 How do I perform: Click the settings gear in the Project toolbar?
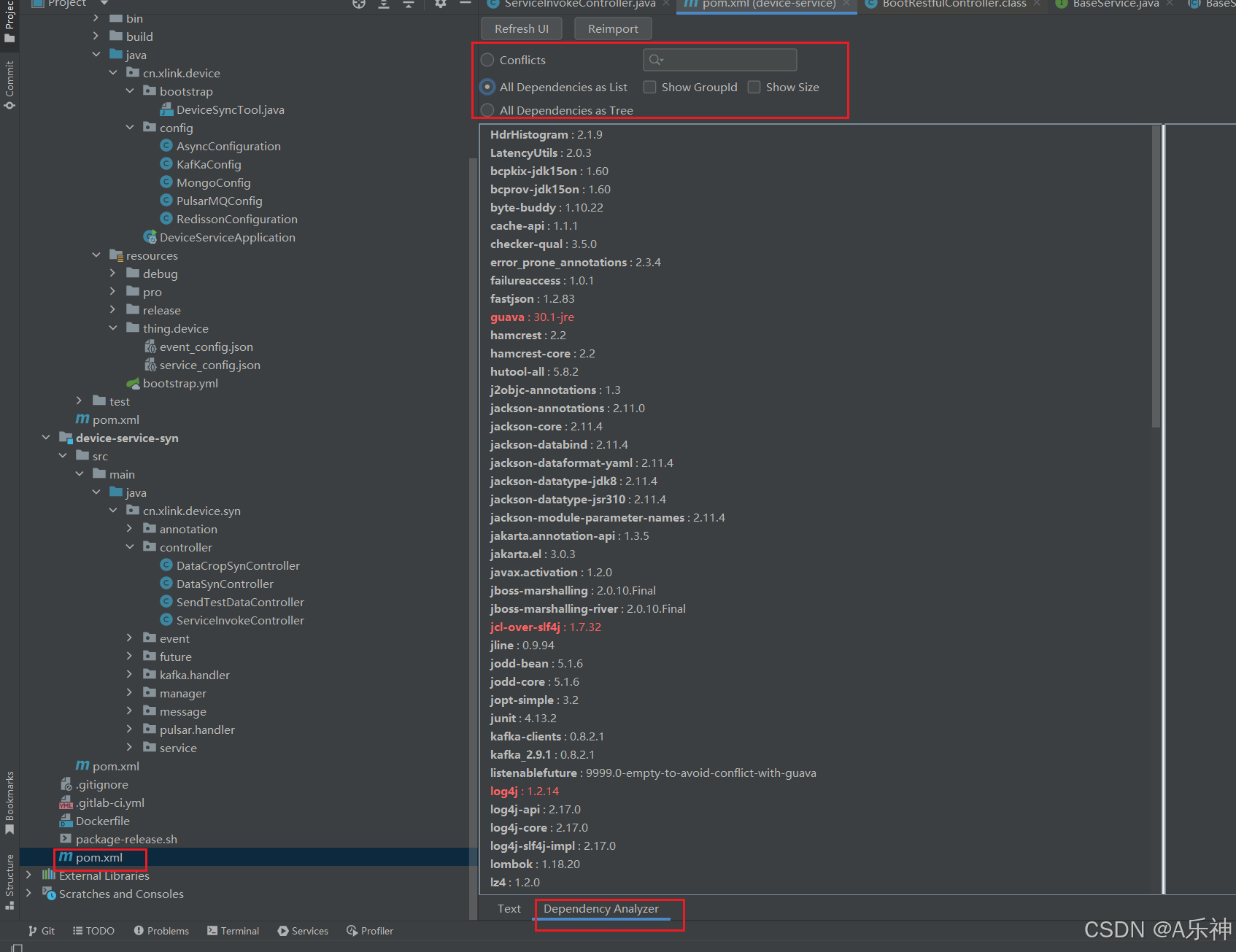pos(439,4)
